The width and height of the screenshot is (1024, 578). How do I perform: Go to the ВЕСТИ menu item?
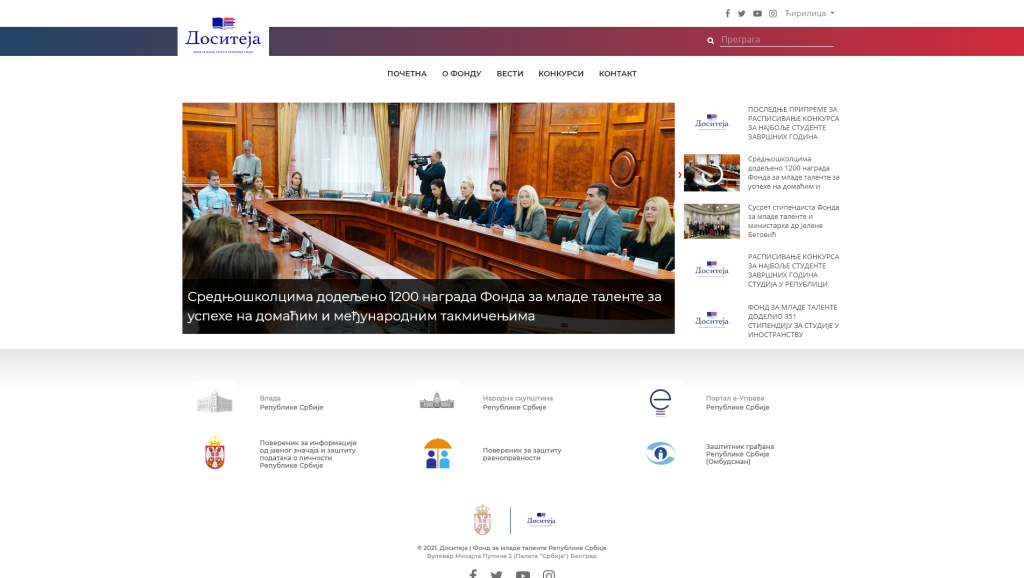click(509, 74)
